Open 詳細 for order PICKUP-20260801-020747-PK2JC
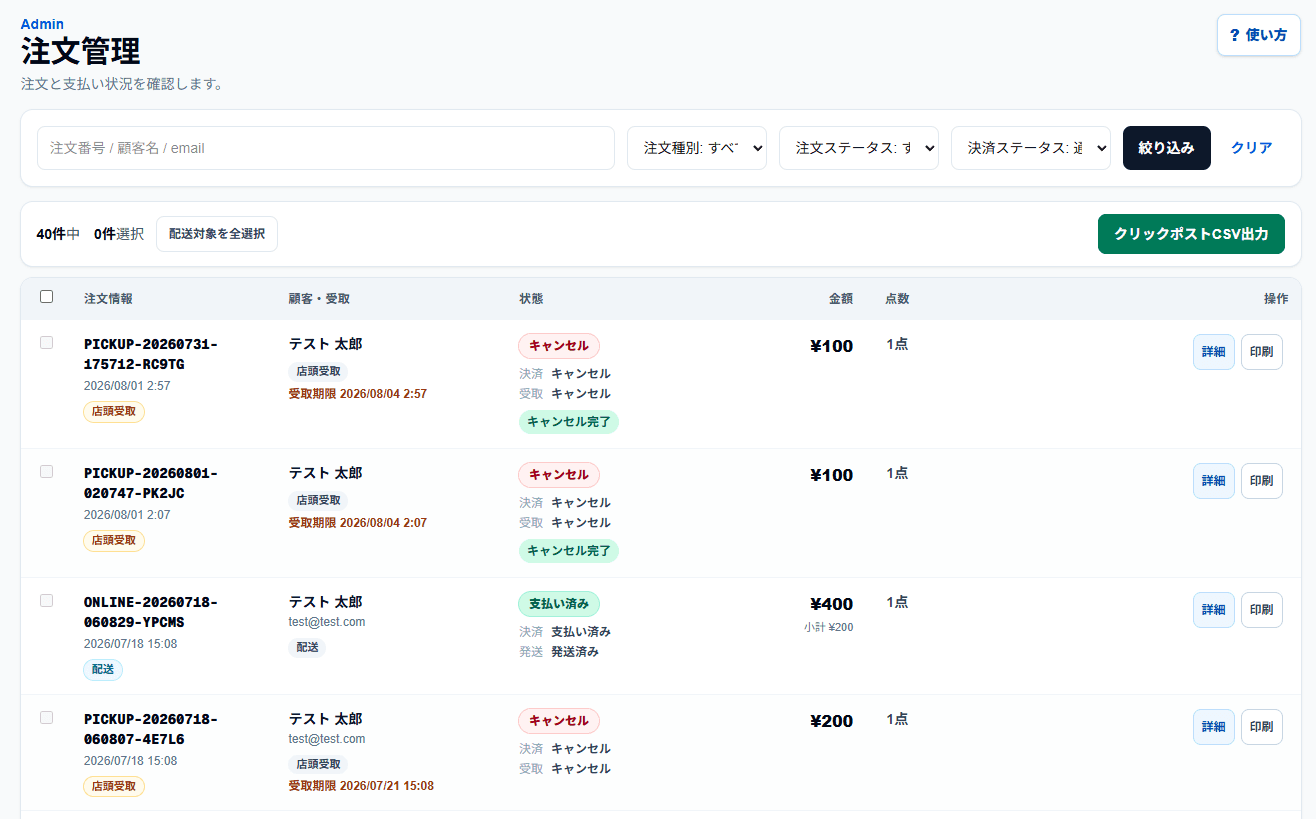Viewport: 1316px width, 819px height. 1214,481
